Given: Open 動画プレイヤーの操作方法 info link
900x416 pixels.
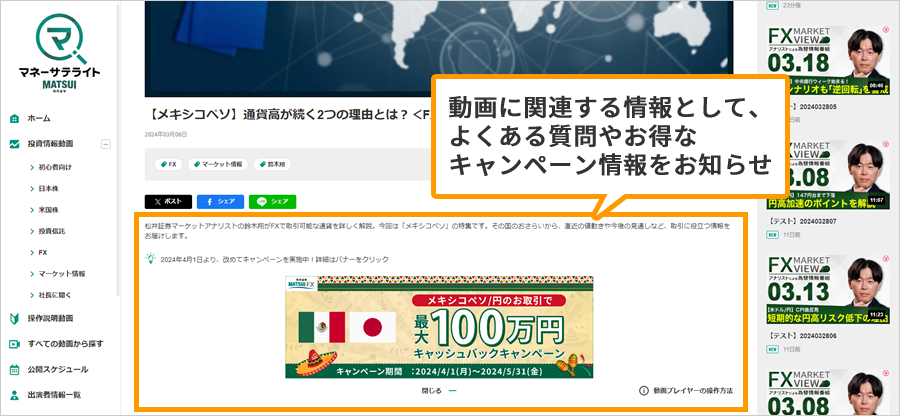Looking at the screenshot, I should (686, 391).
